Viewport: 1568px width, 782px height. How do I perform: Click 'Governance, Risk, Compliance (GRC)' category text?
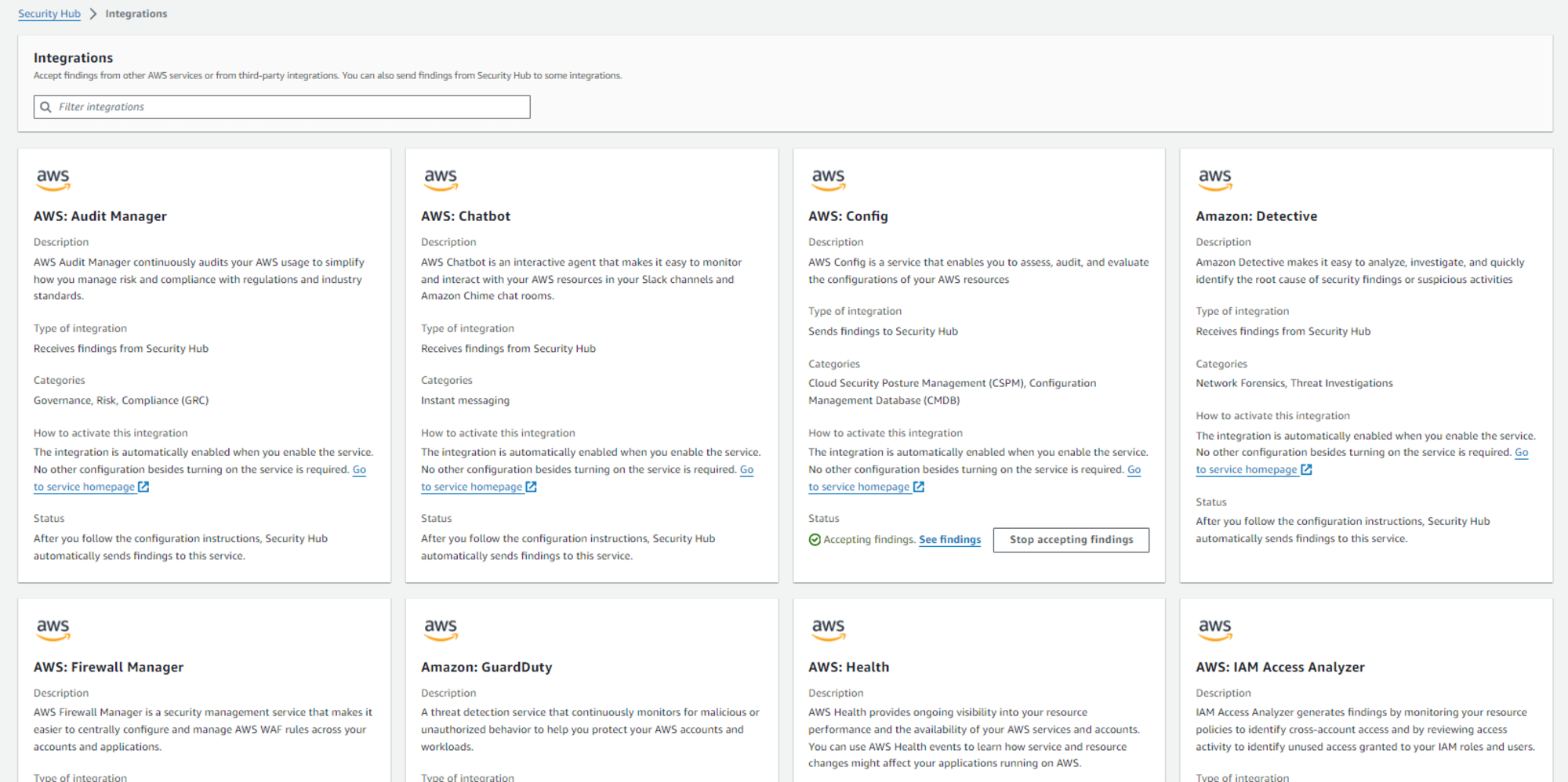tap(121, 400)
